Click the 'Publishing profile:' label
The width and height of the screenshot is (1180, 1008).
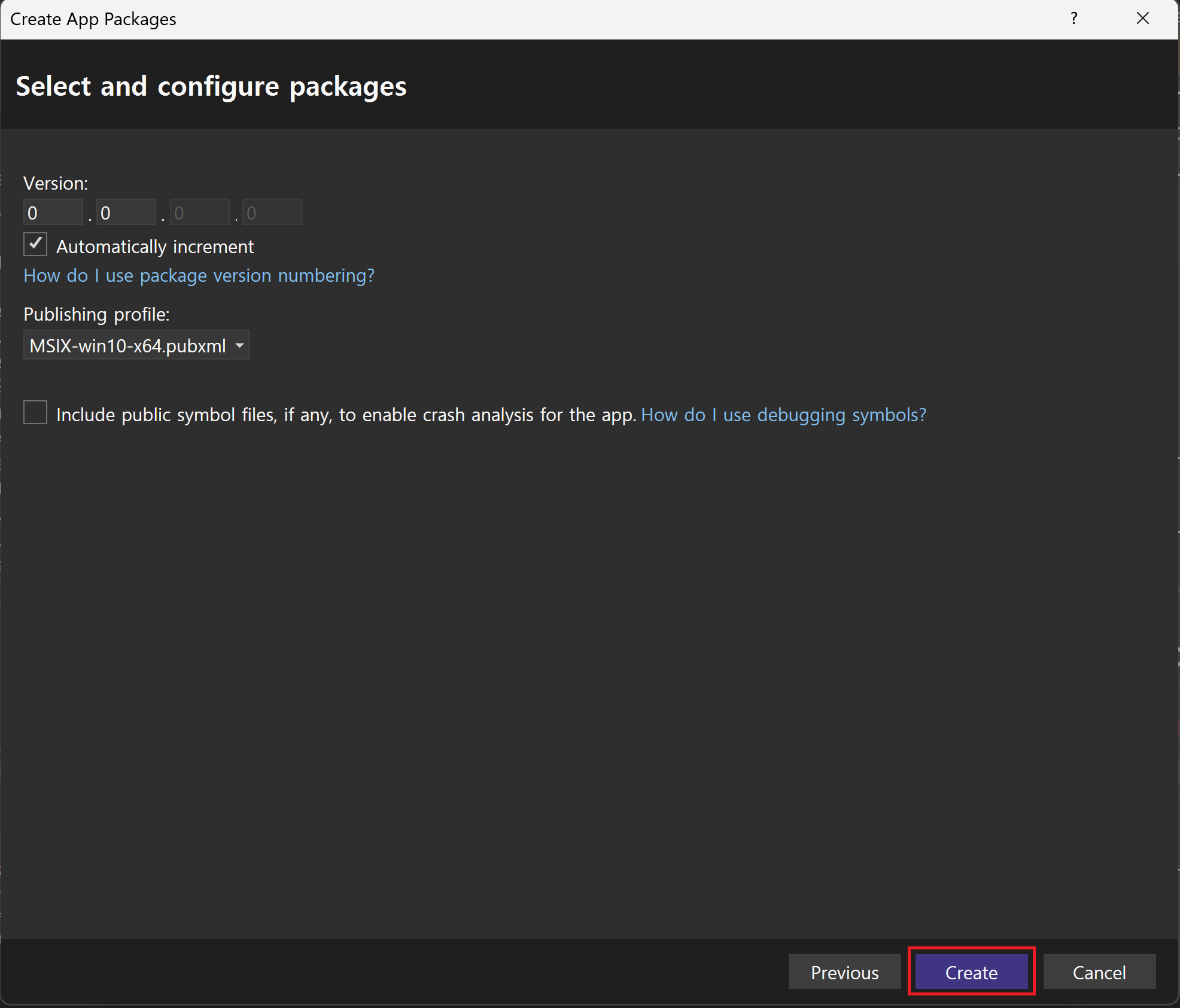pos(96,314)
